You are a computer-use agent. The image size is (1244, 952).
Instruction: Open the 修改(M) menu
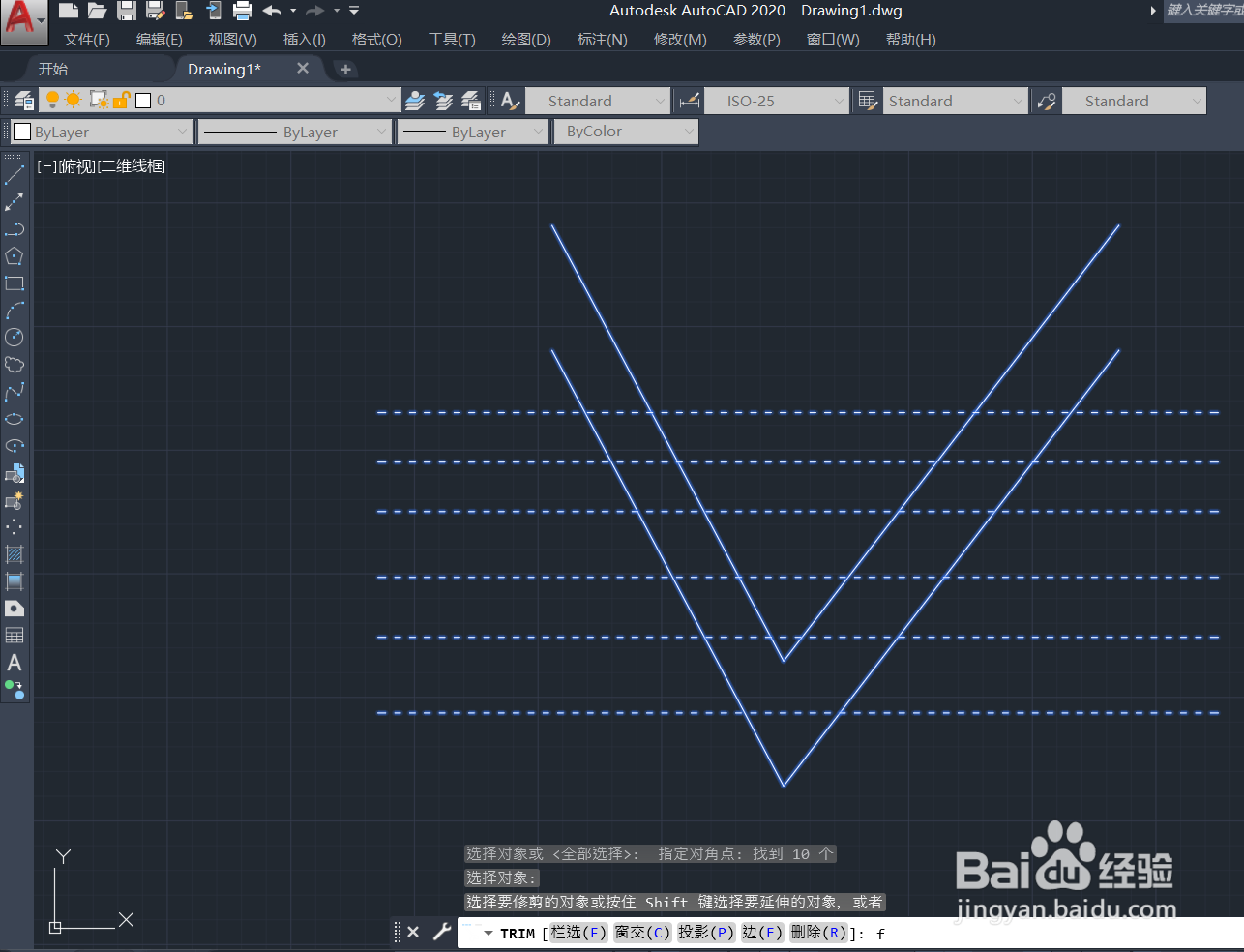pos(680,40)
